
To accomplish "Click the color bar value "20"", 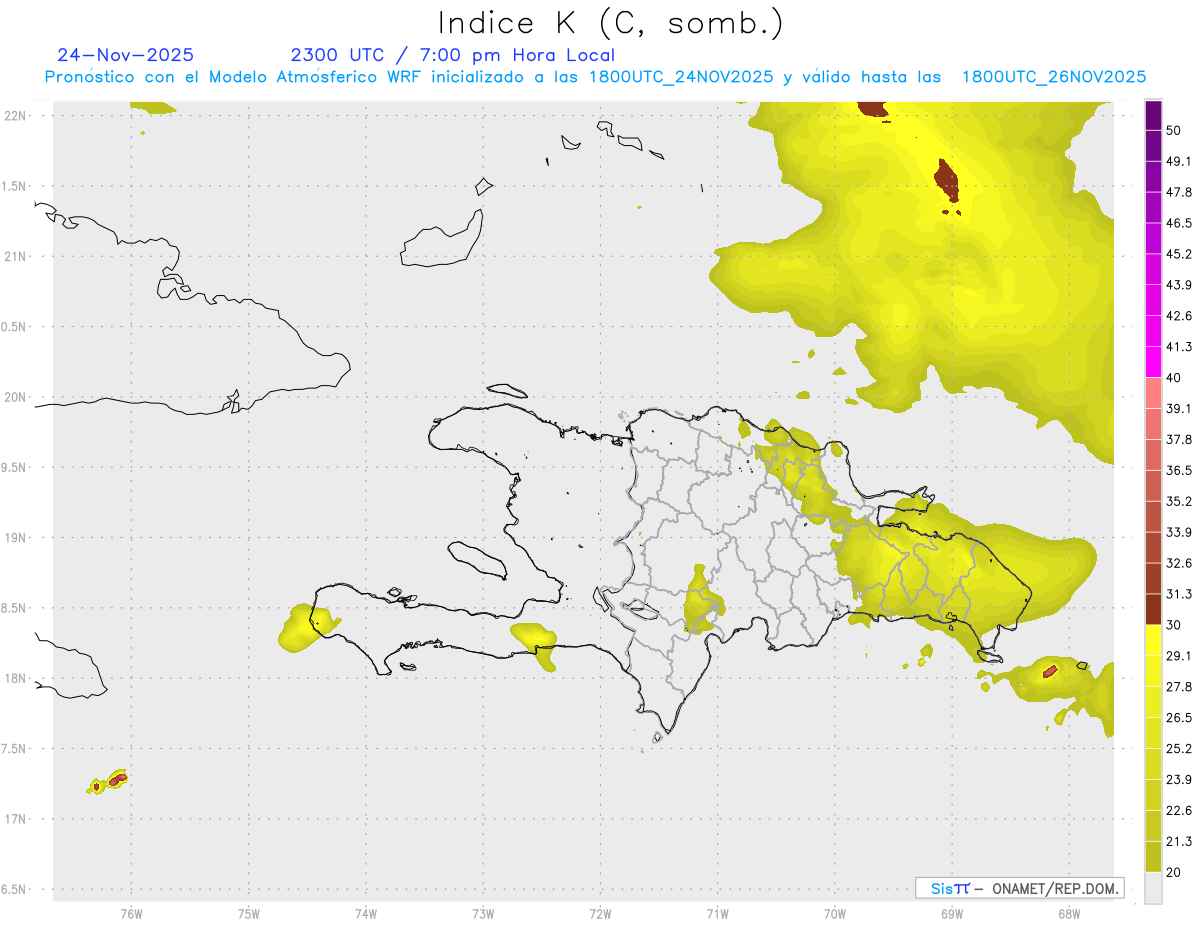I will click(1174, 872).
